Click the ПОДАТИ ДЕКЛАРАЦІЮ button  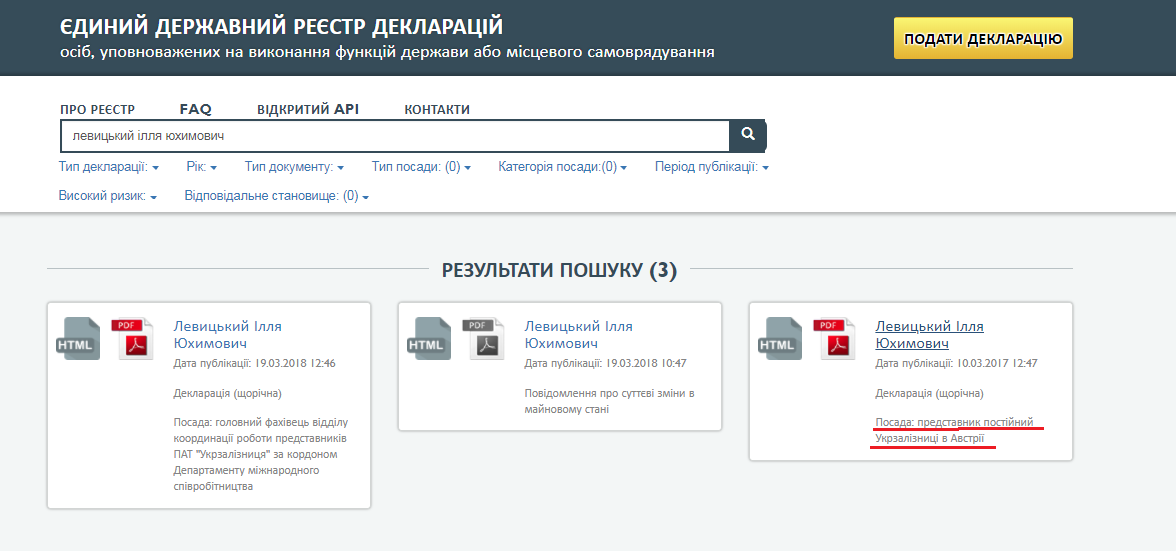point(983,38)
